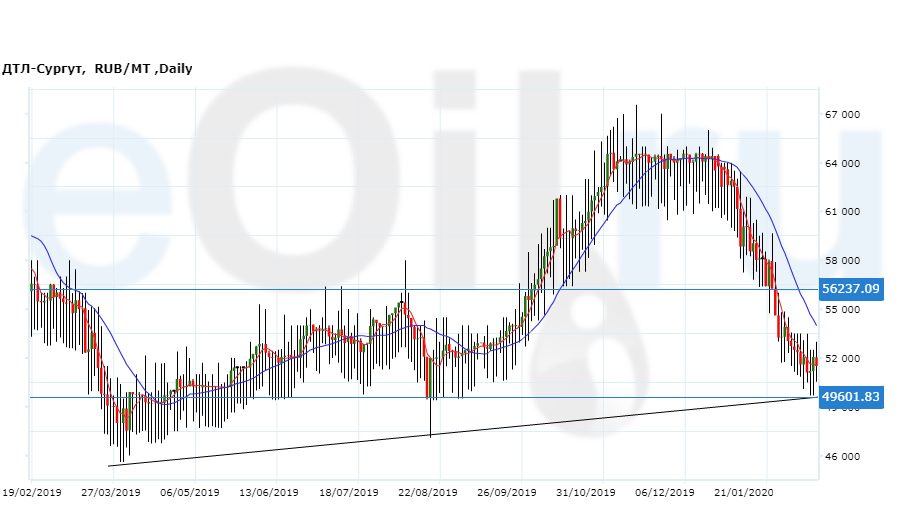
Task: Click the 67 000 price axis label
Action: coord(842,115)
